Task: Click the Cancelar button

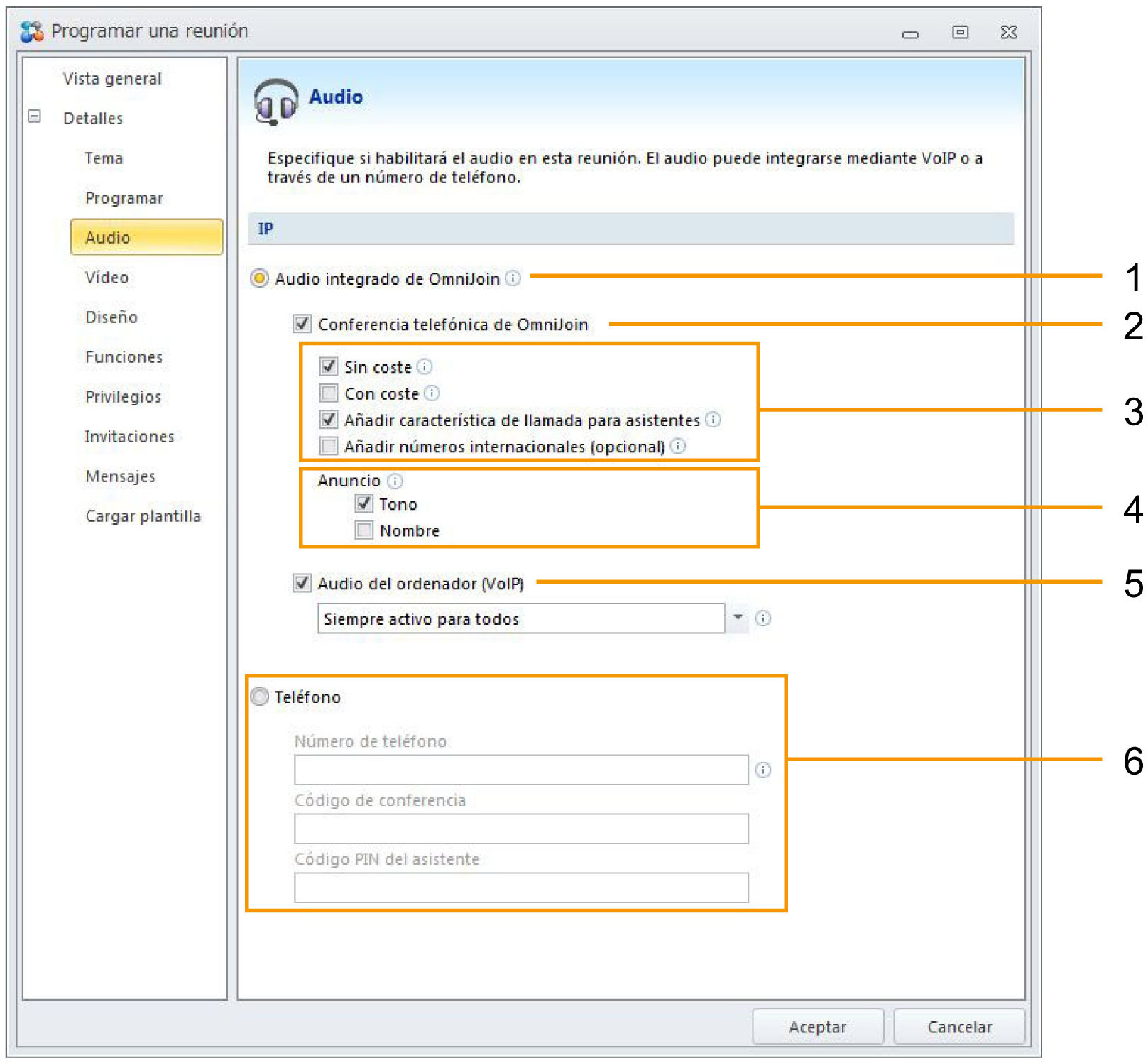Action: tap(959, 1027)
